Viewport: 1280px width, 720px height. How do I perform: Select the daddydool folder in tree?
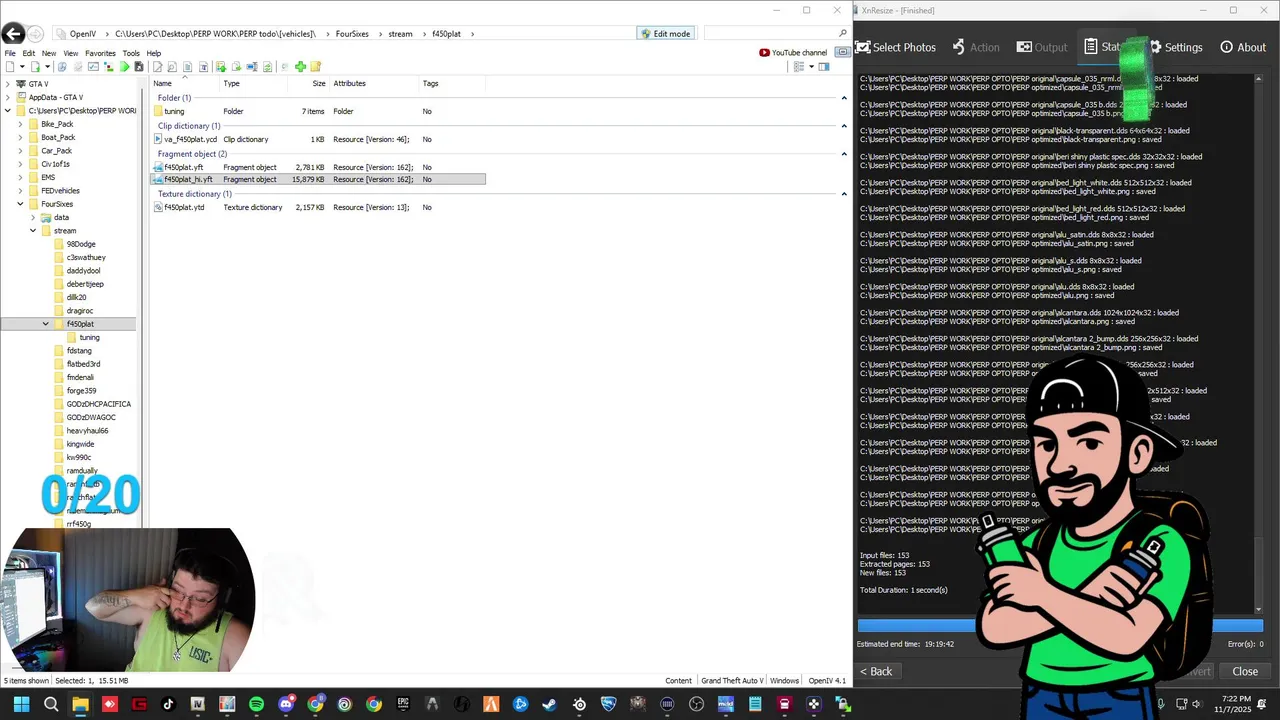[x=83, y=271]
